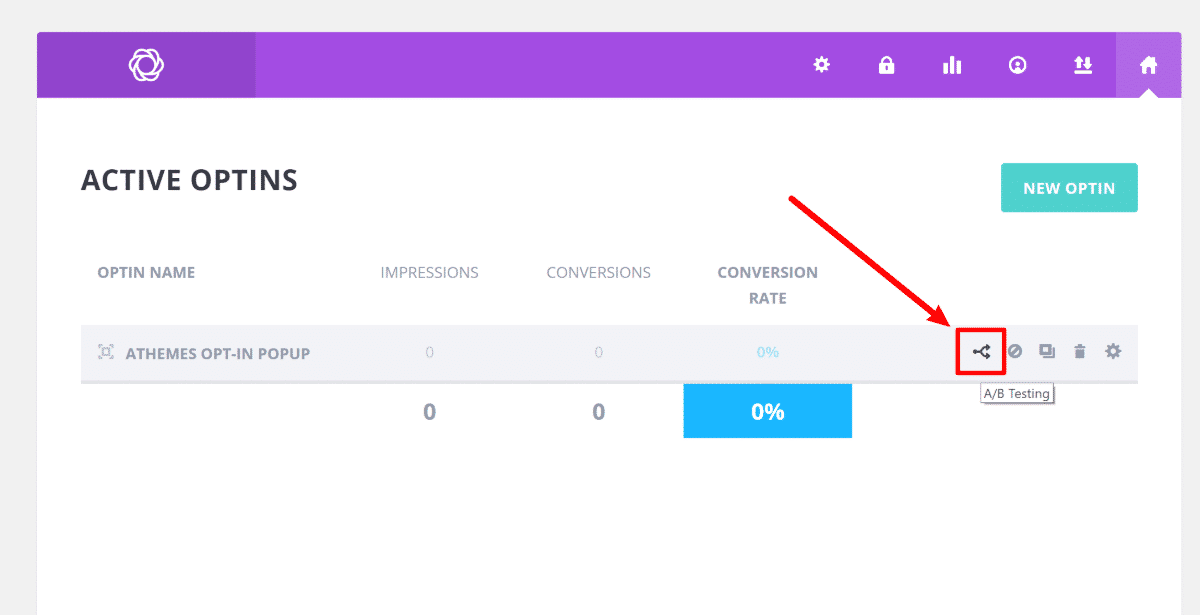Click the blue 0% total conversion box
This screenshot has height=615, width=1200.
tap(767, 411)
